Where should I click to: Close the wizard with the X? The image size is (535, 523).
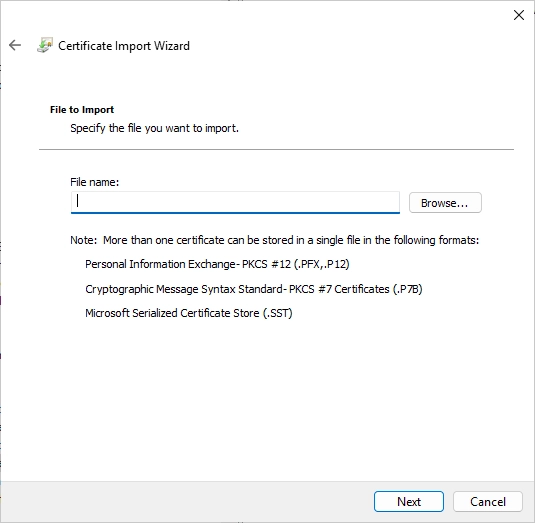(519, 15)
